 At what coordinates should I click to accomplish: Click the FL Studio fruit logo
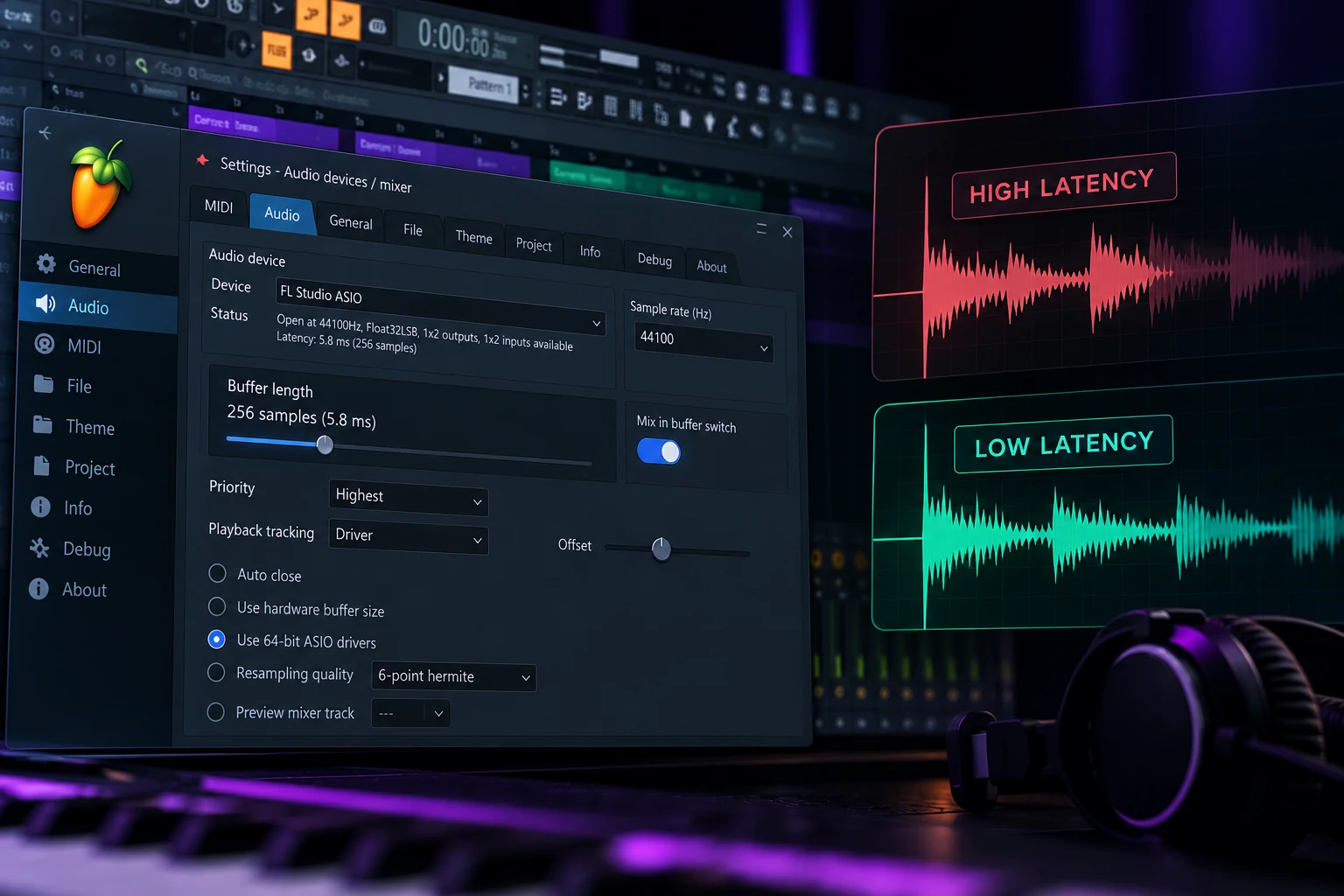point(99,185)
